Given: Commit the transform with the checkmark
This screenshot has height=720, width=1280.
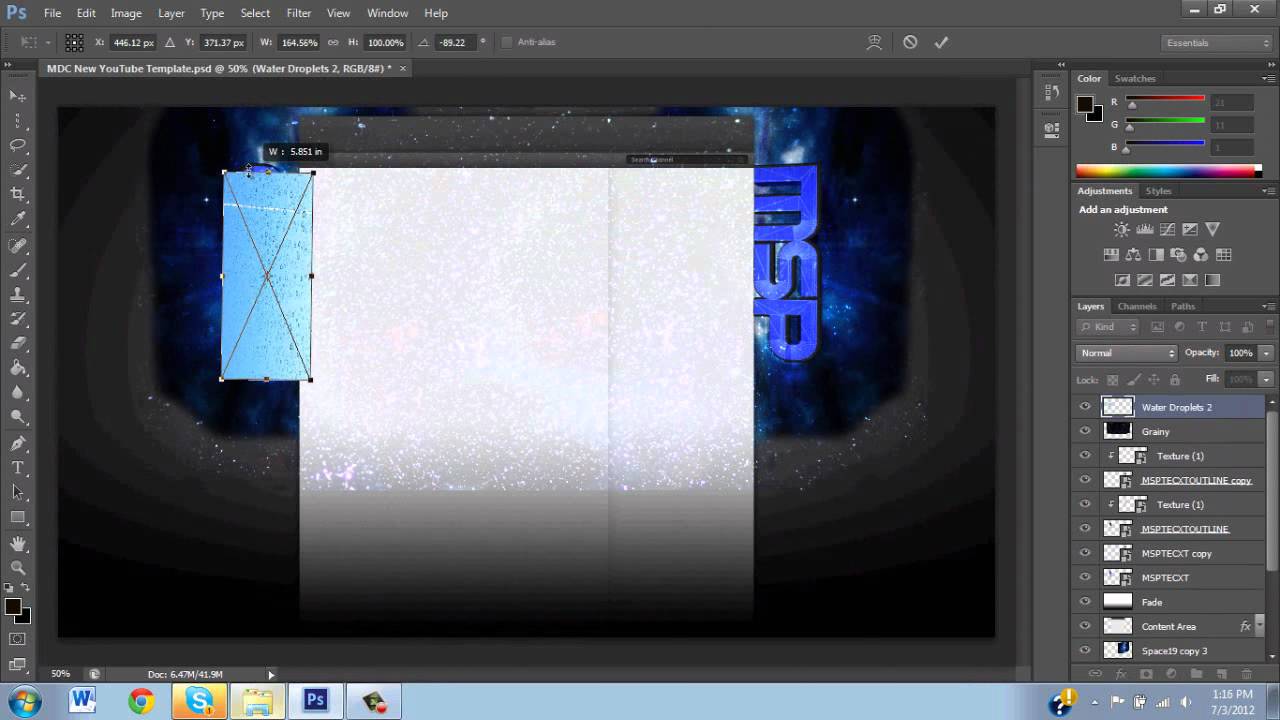Looking at the screenshot, I should pyautogui.click(x=941, y=42).
